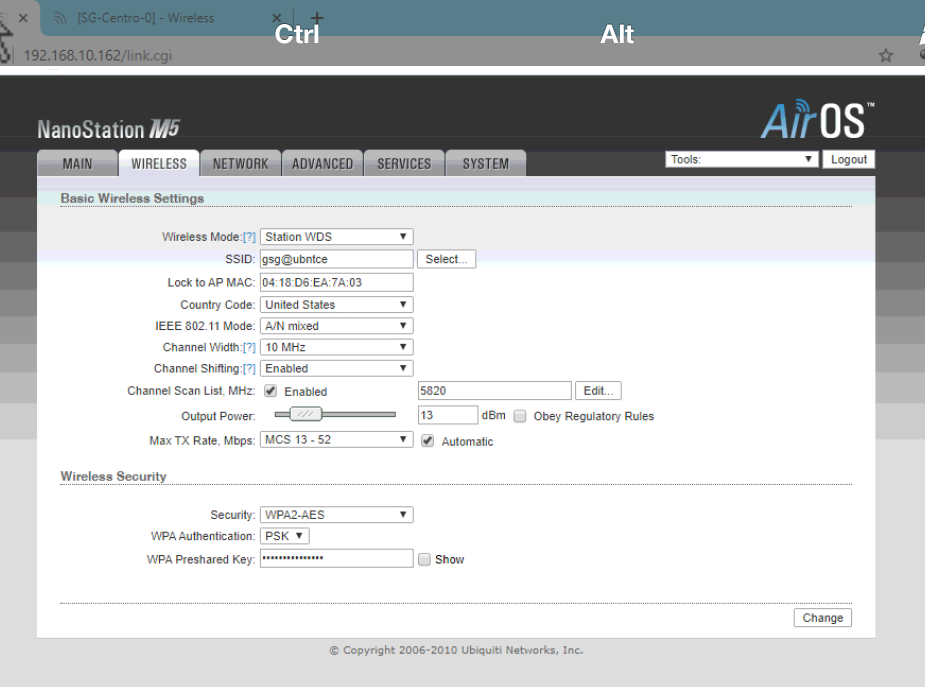
Task: Click the AirOS logo
Action: [x=817, y=120]
